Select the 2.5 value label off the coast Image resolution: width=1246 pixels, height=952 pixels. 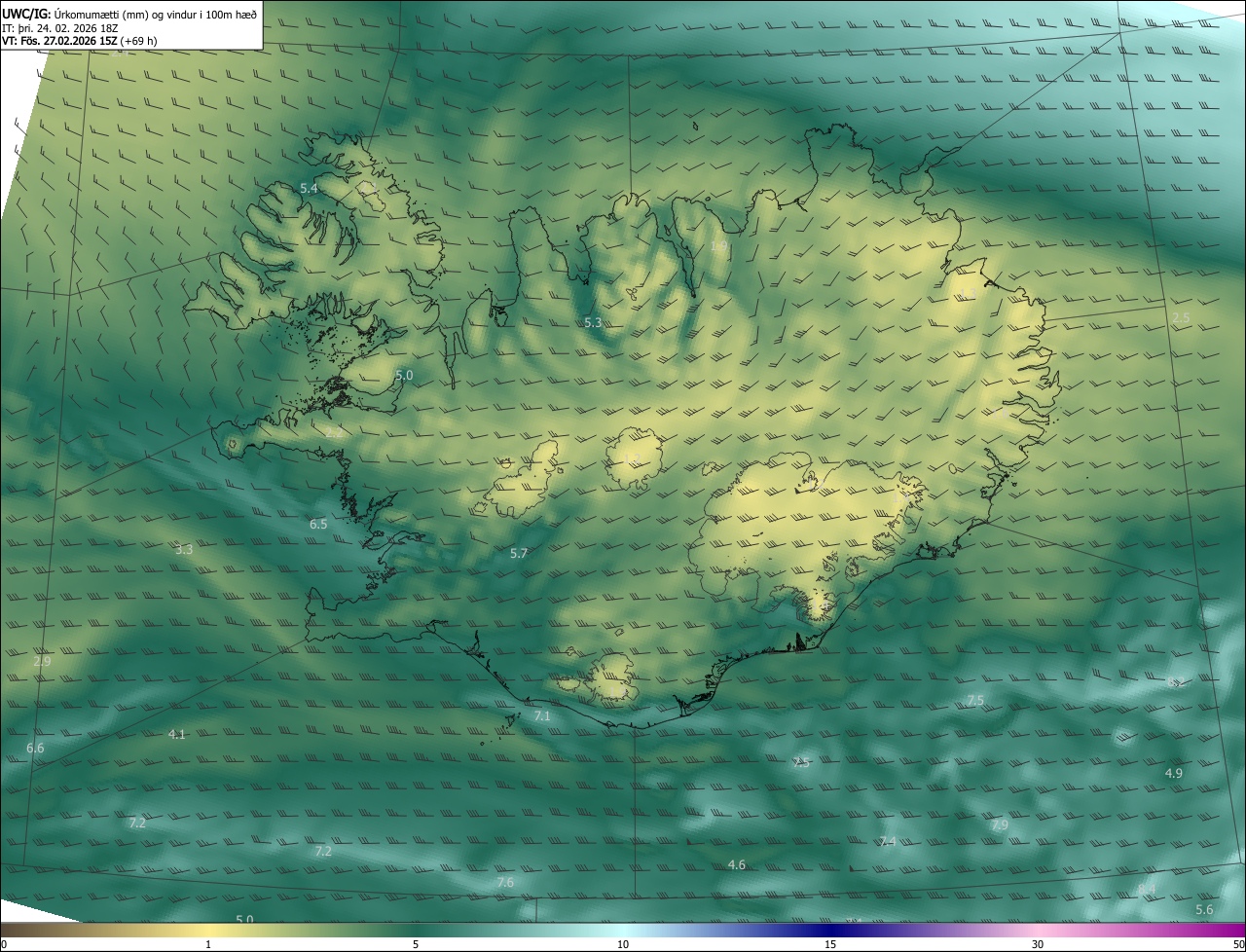[1181, 318]
